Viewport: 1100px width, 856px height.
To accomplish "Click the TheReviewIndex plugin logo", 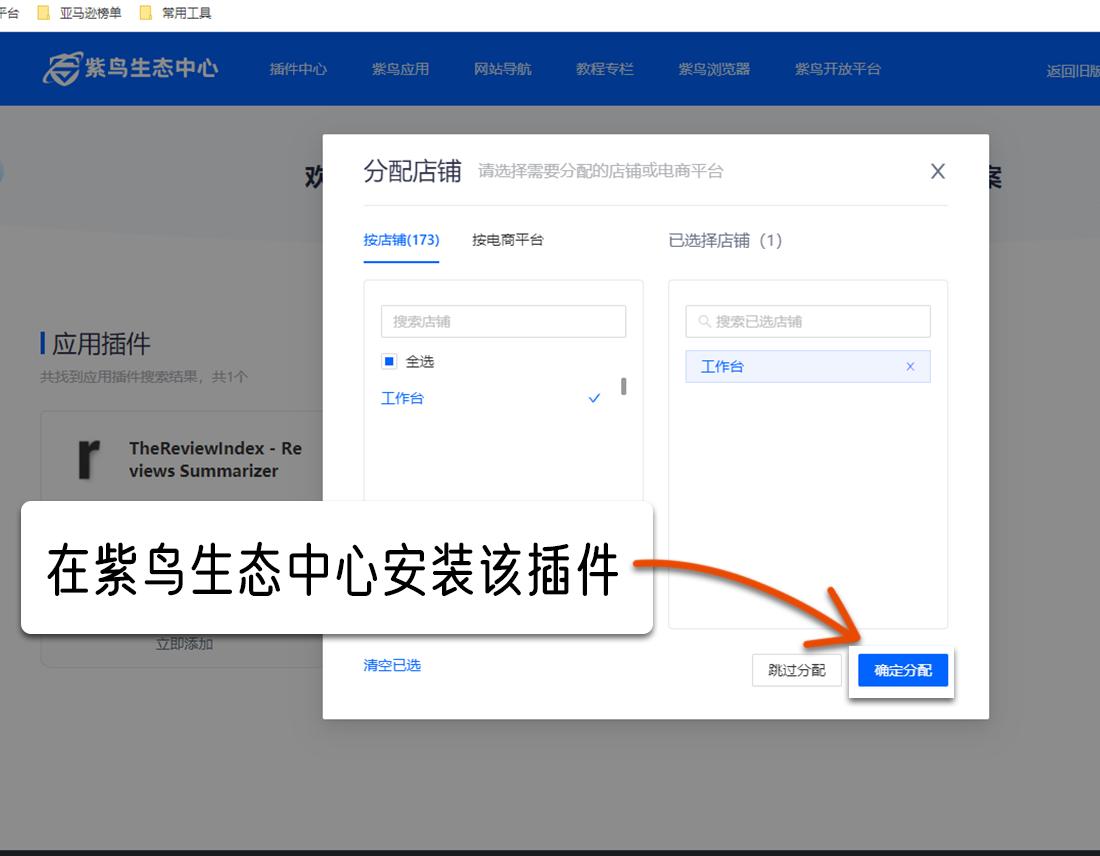I will 90,459.
